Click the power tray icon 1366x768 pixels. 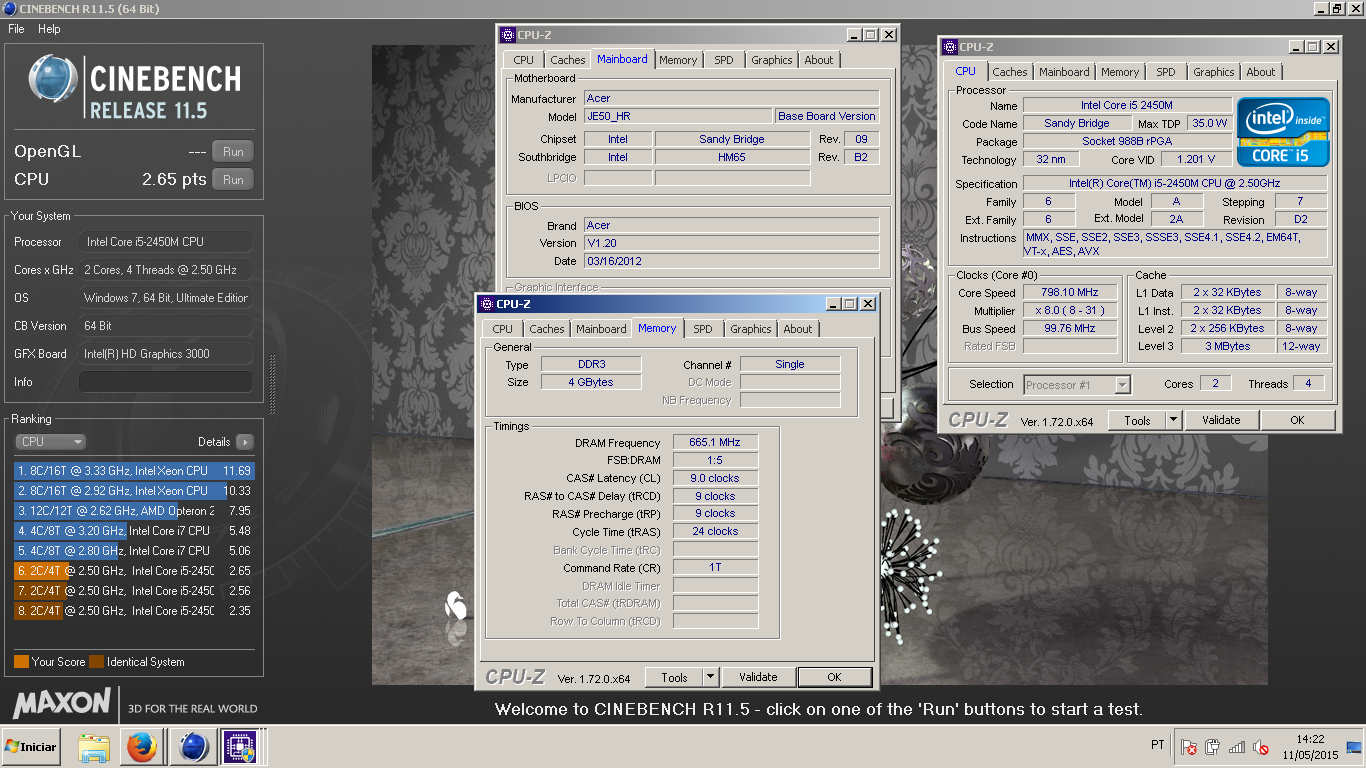pyautogui.click(x=1213, y=747)
